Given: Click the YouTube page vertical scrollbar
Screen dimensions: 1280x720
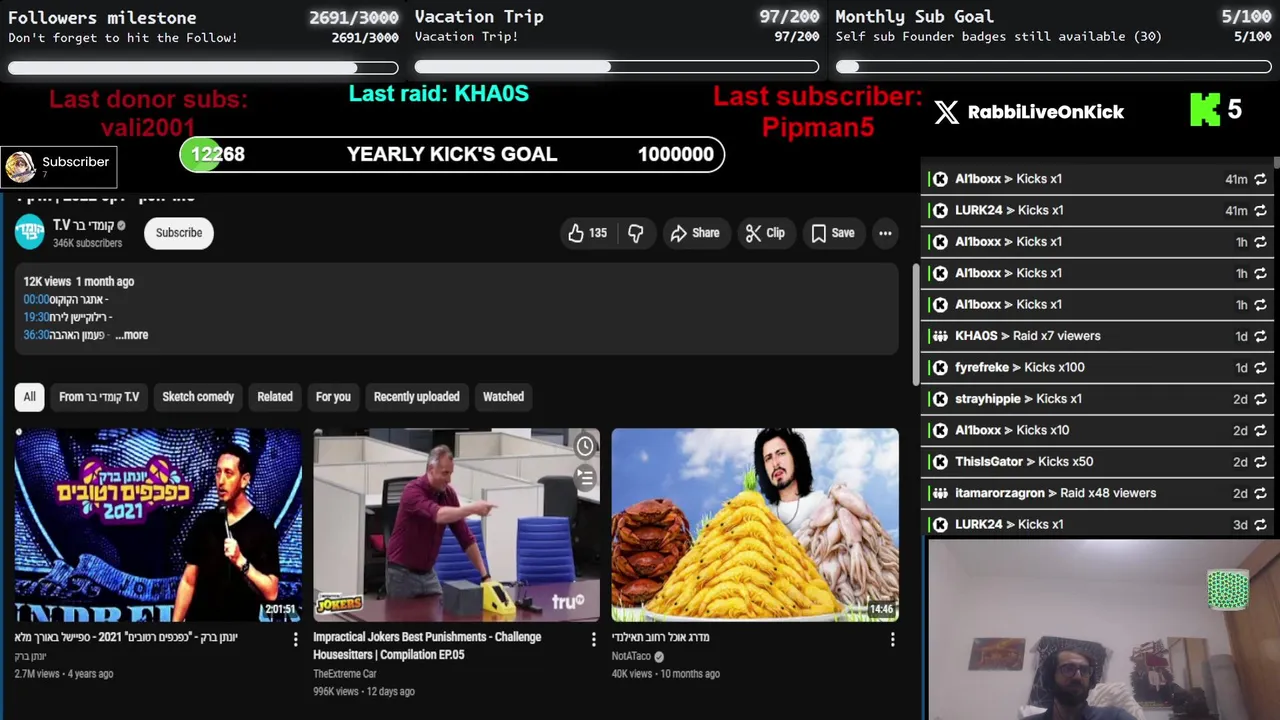Looking at the screenshot, I should point(916,323).
